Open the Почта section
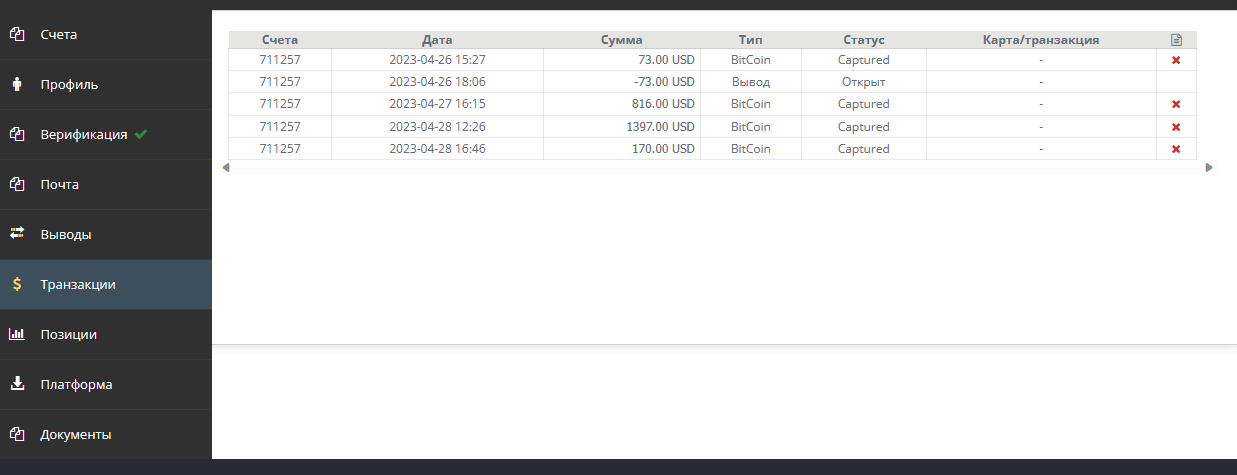This screenshot has width=1237, height=475. click(x=60, y=185)
